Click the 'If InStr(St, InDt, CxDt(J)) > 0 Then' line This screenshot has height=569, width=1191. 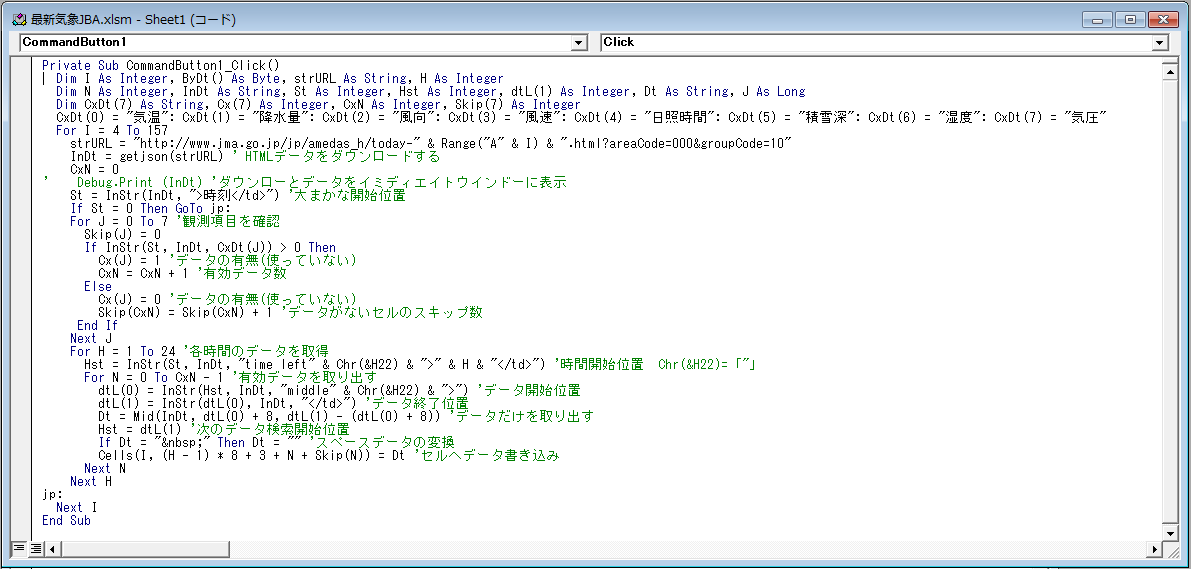(x=210, y=247)
